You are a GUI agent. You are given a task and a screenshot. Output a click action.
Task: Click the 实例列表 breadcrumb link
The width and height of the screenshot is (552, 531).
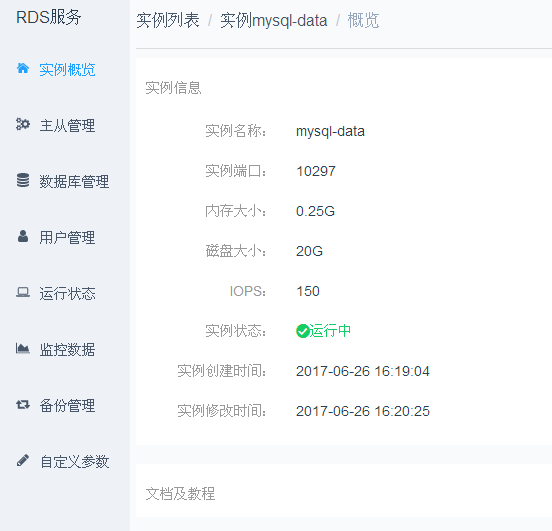(168, 20)
